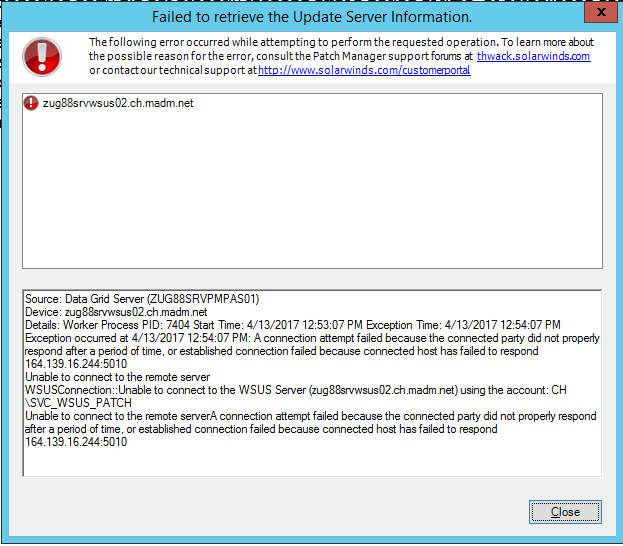The width and height of the screenshot is (623, 546).
Task: Click the 'Source: Data Grid Server' line
Action: tap(142, 299)
